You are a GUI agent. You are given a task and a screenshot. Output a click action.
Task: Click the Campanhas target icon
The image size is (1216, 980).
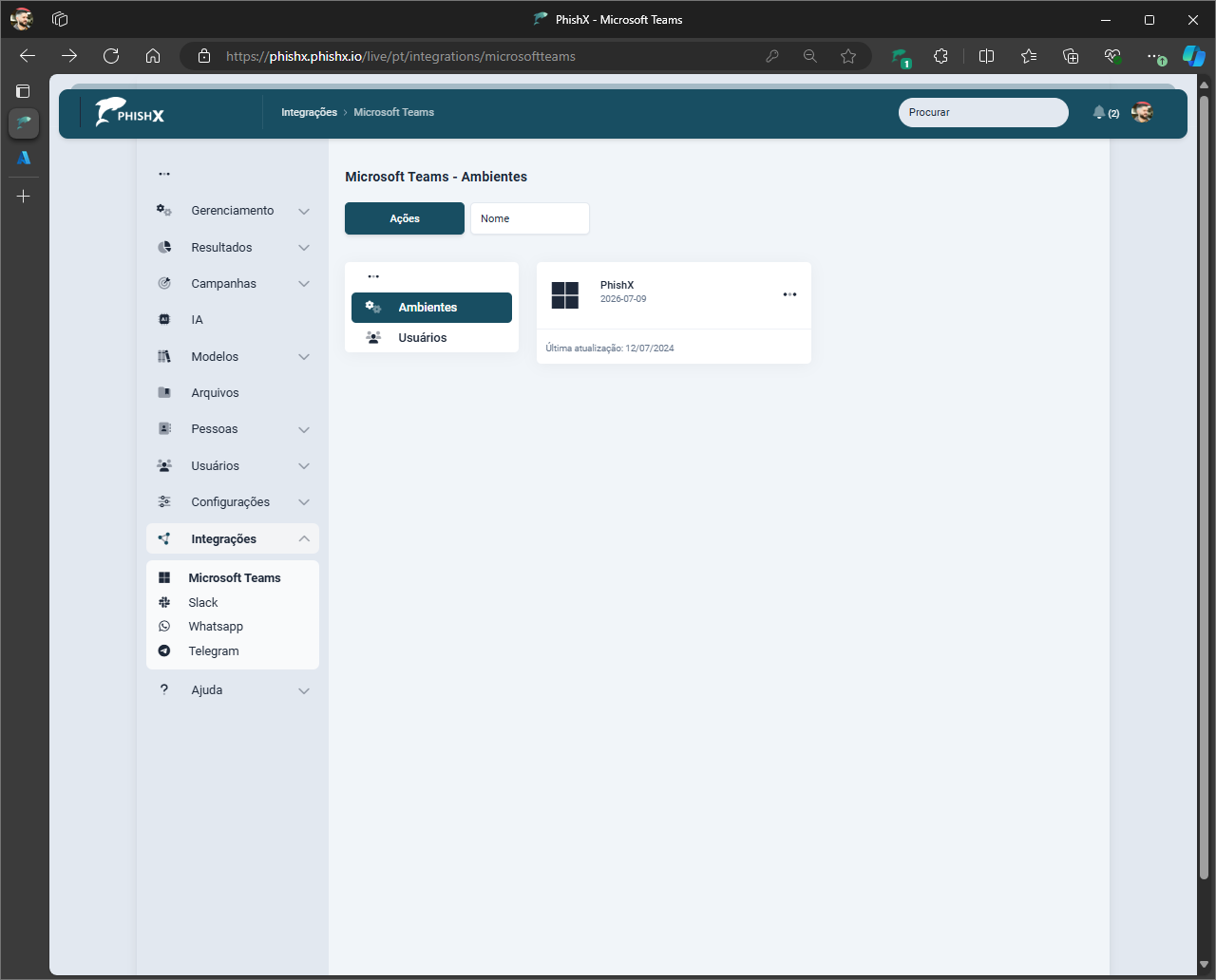tap(164, 283)
